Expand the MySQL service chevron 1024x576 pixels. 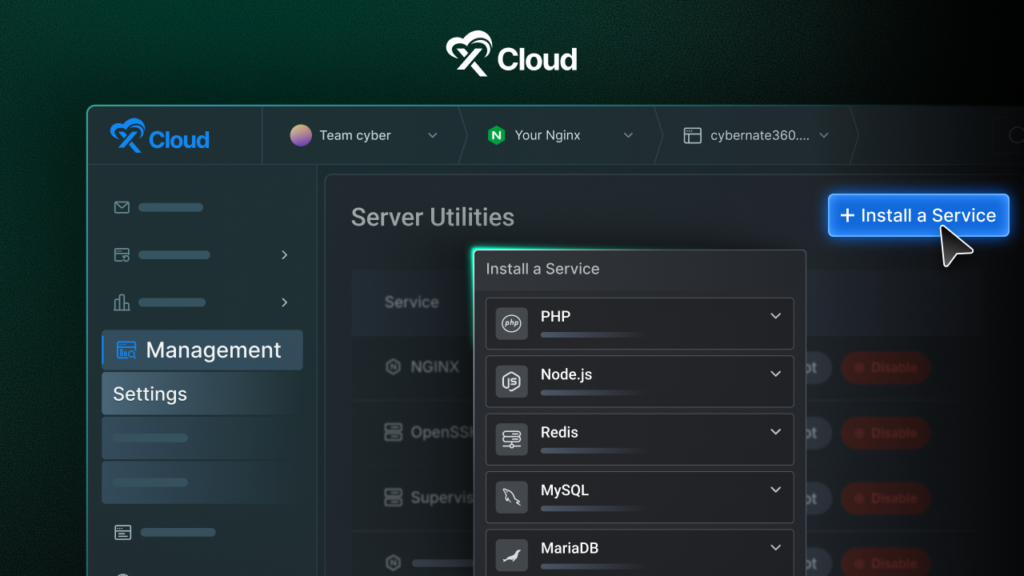point(775,490)
